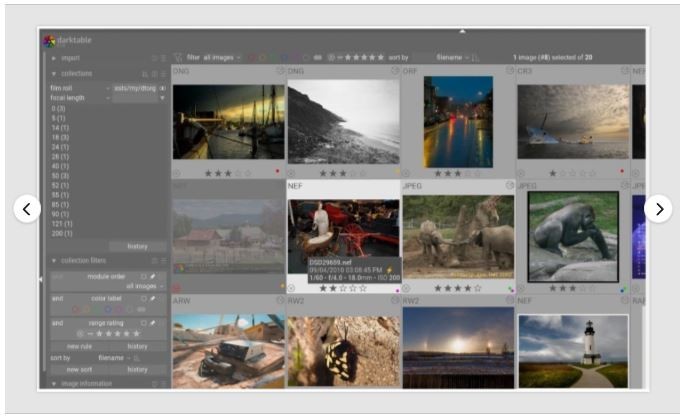Screen dimensions: 686x417
Task: Toggle sort direction in the sidebar
Action: tap(137, 358)
